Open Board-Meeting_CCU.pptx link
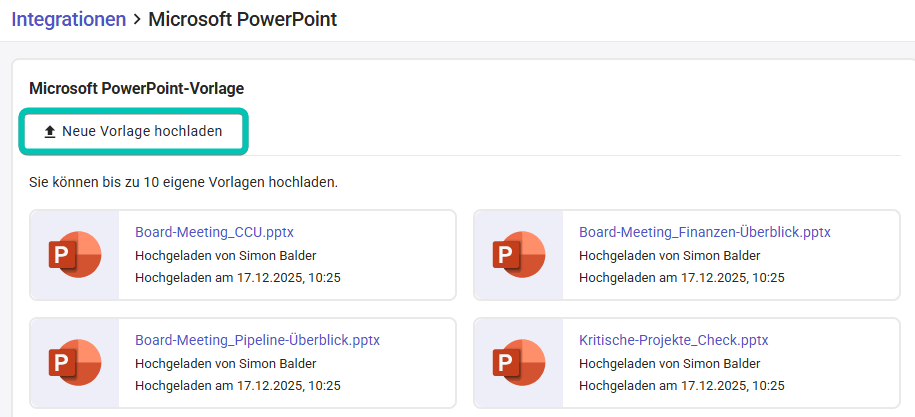Screen dimensions: 915x417 point(214,232)
